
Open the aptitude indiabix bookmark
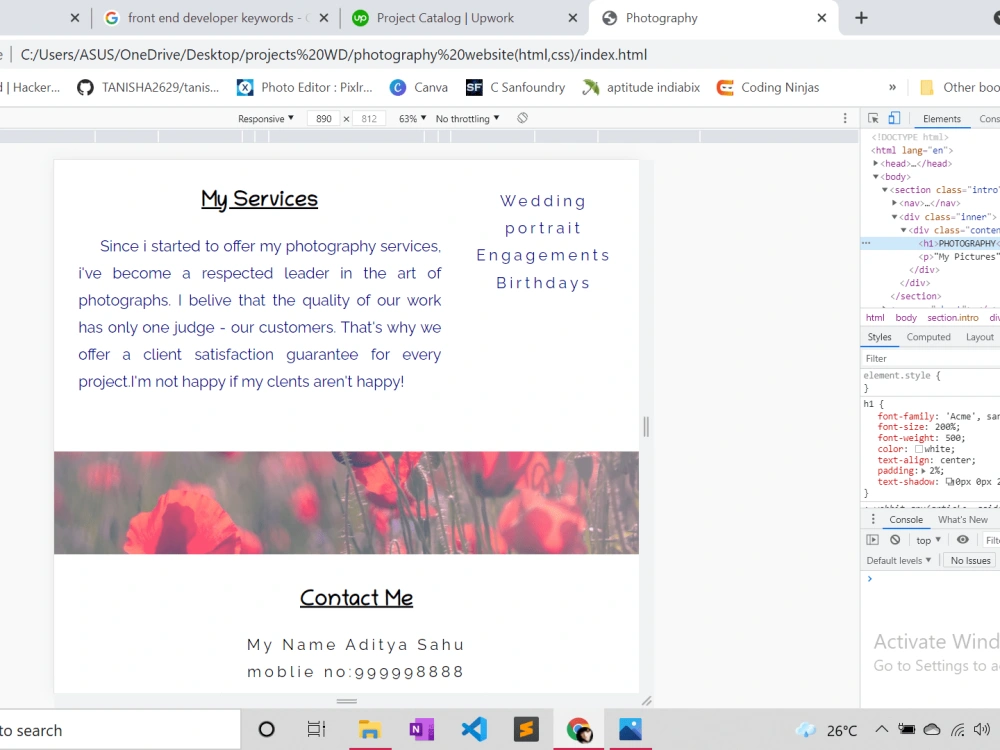[x=641, y=87]
